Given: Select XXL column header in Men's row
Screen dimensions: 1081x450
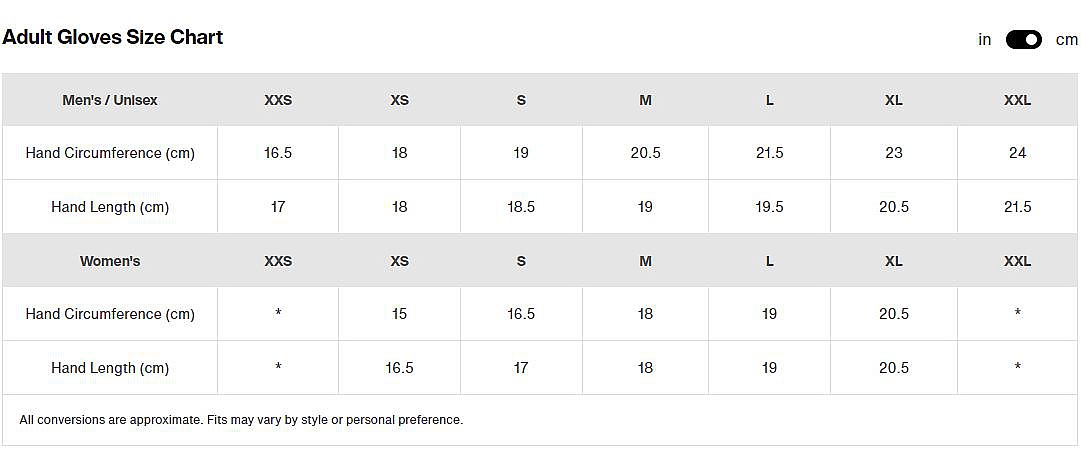Looking at the screenshot, I should coord(1017,100).
